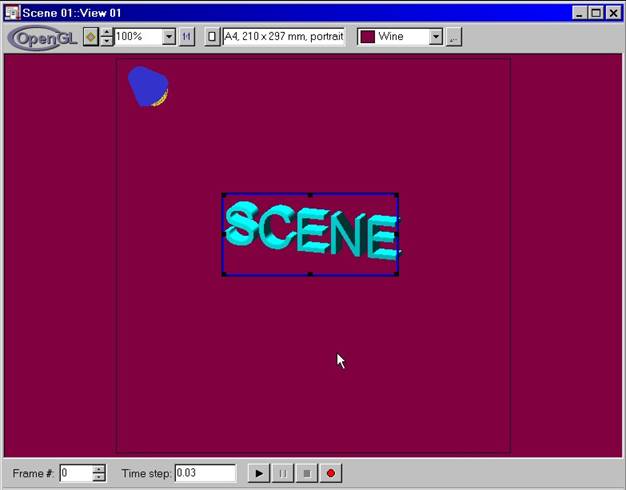The image size is (626, 490).
Task: Click the Wine color swatch
Action: pyautogui.click(x=367, y=37)
